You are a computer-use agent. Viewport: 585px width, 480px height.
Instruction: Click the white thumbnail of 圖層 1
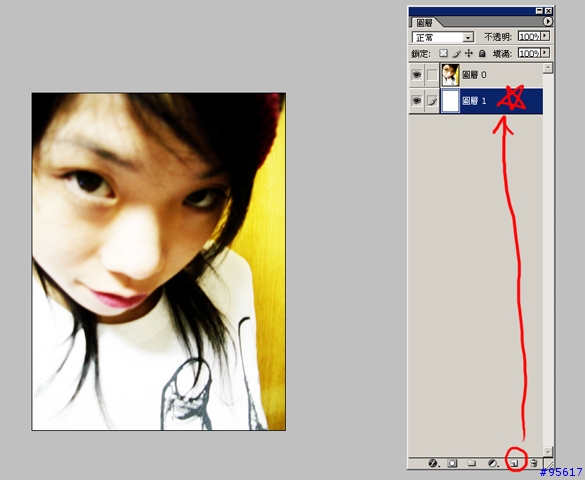click(x=450, y=101)
